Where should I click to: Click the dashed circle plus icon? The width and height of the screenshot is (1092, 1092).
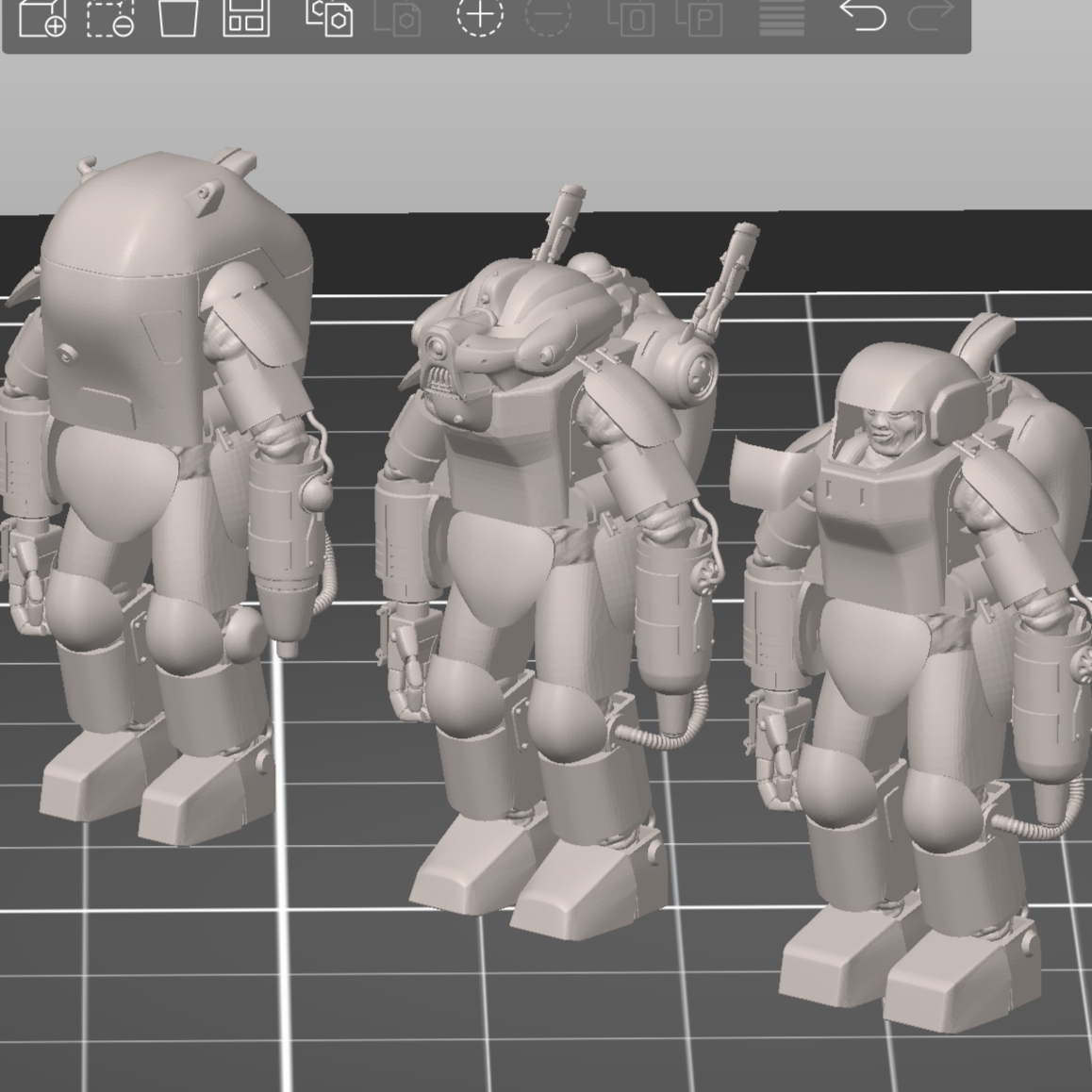(480, 15)
